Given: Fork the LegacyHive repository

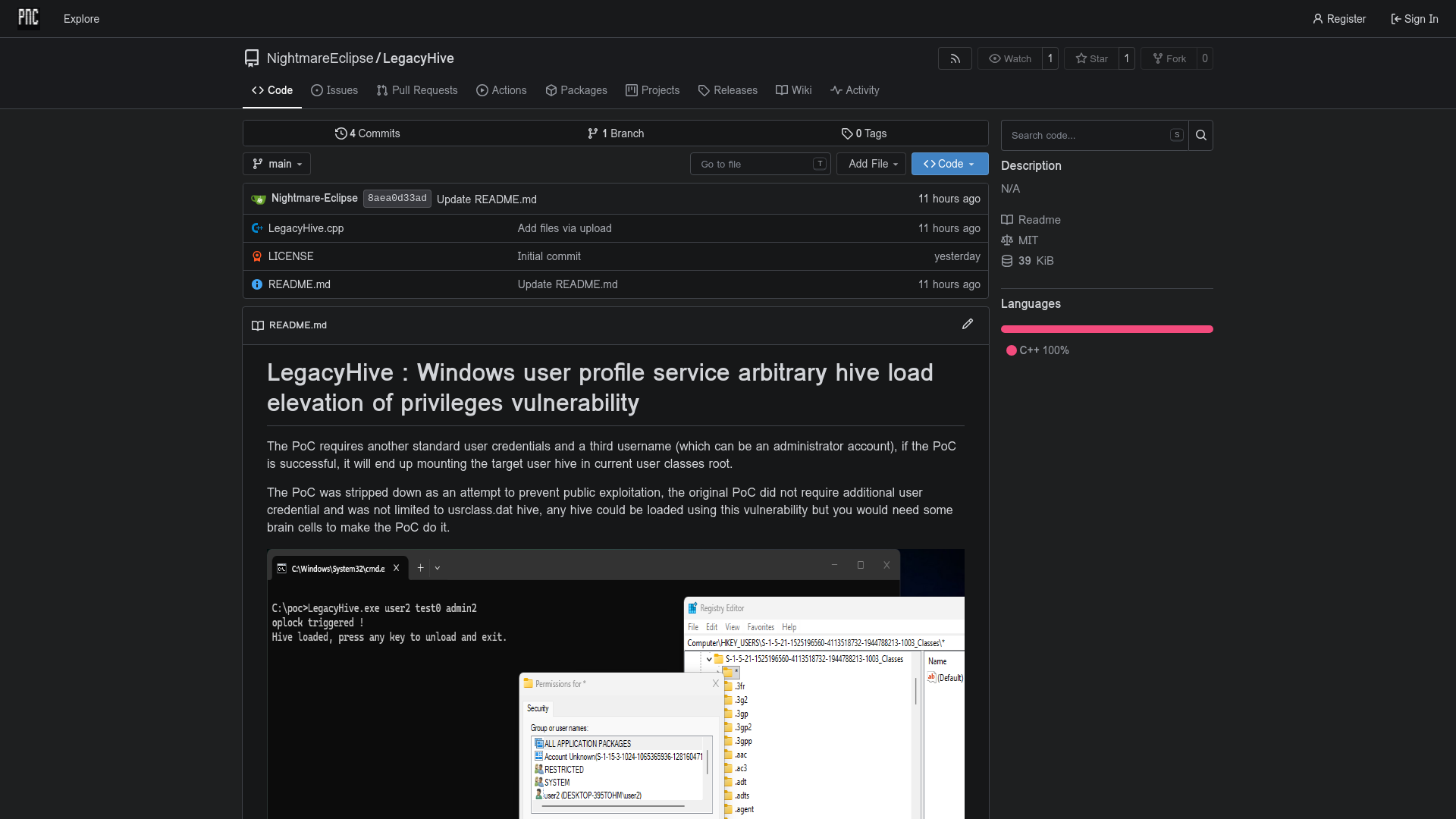Looking at the screenshot, I should 1169,58.
